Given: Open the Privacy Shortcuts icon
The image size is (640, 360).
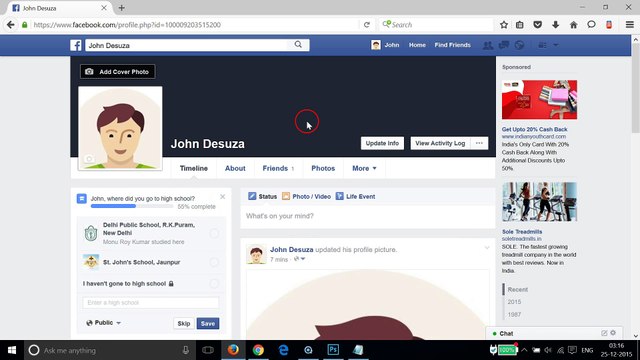Looking at the screenshot, I should pos(542,45).
